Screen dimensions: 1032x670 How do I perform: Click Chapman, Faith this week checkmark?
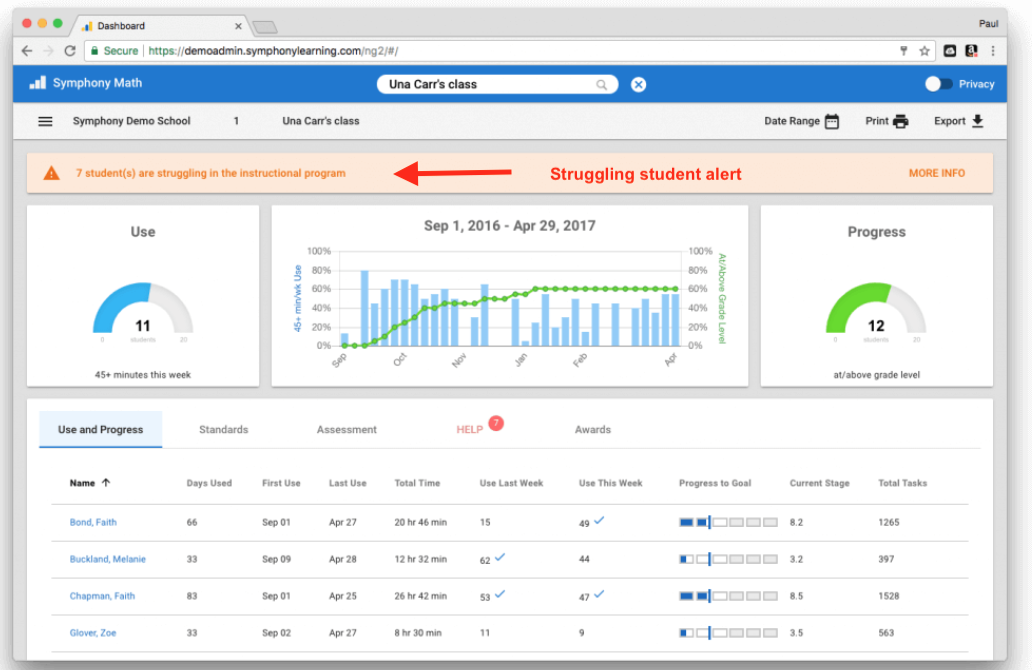coord(599,594)
